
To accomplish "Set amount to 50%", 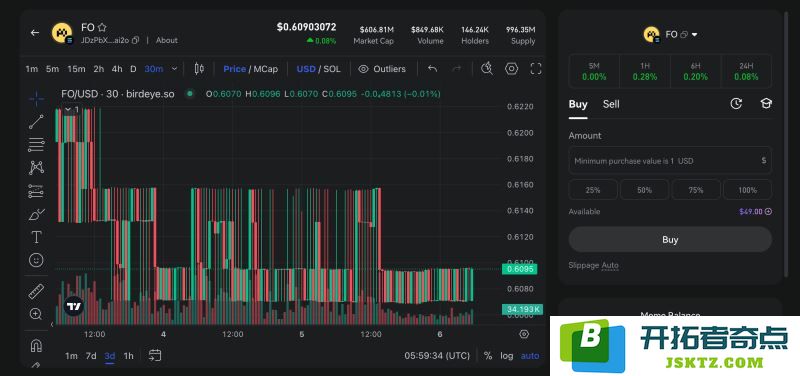I will pos(644,190).
